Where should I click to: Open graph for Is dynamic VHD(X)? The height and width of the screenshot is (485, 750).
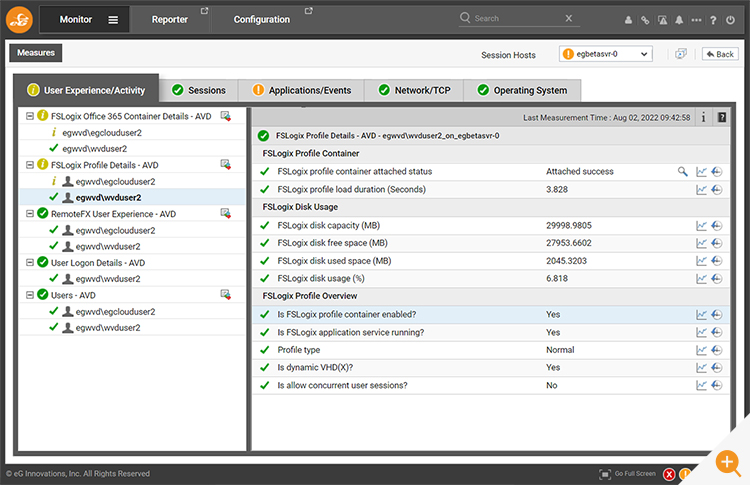point(701,367)
